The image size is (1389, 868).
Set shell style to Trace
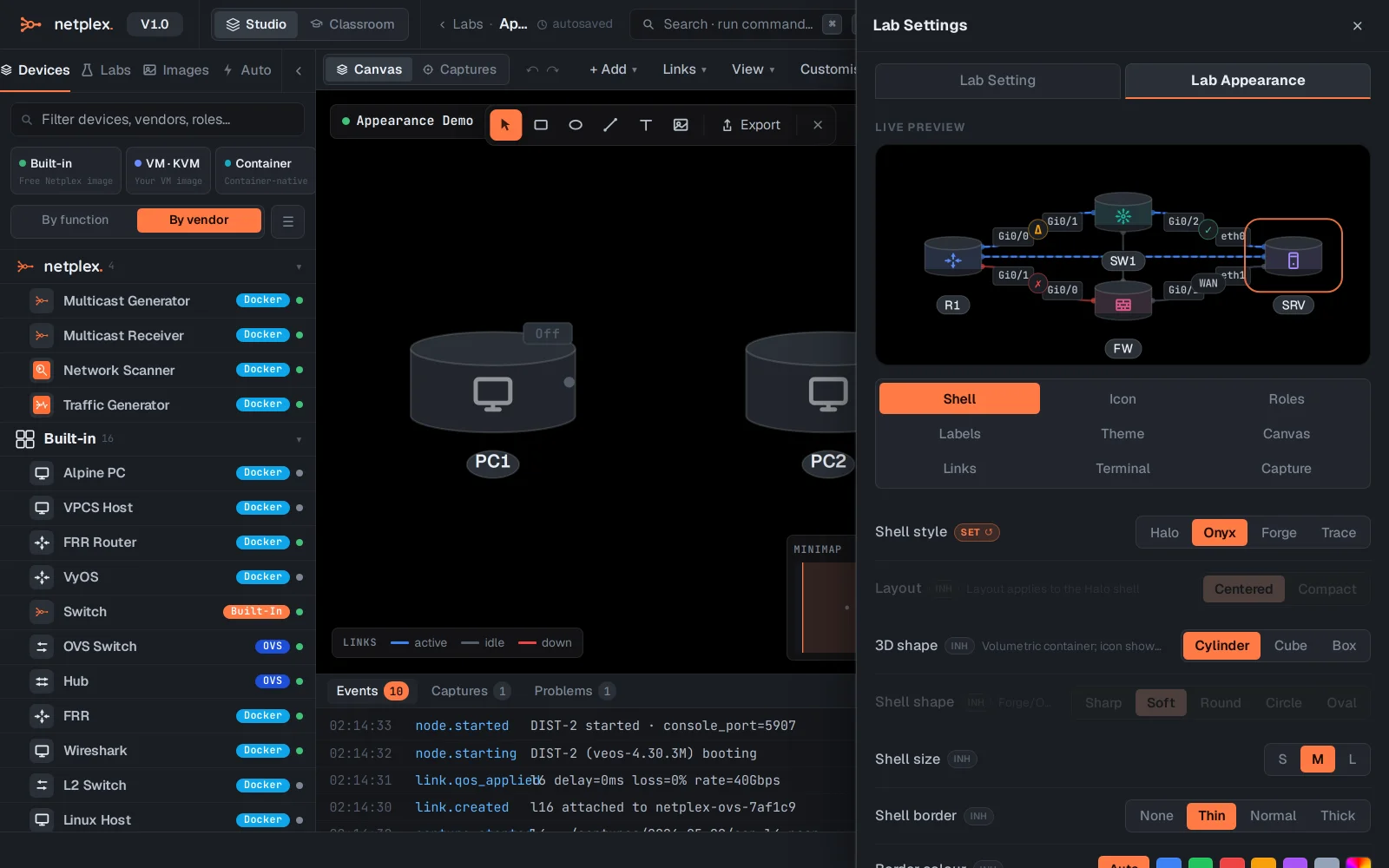[1339, 533]
